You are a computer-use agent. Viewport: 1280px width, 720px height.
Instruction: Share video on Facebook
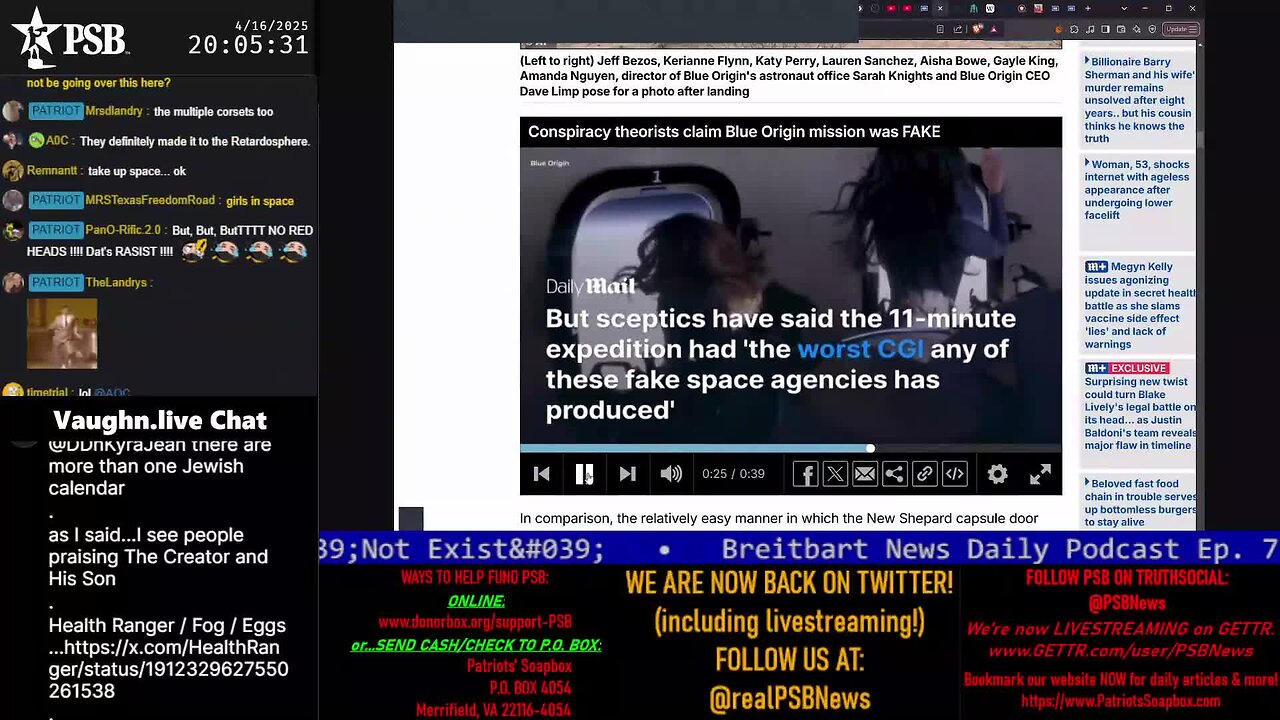point(805,474)
